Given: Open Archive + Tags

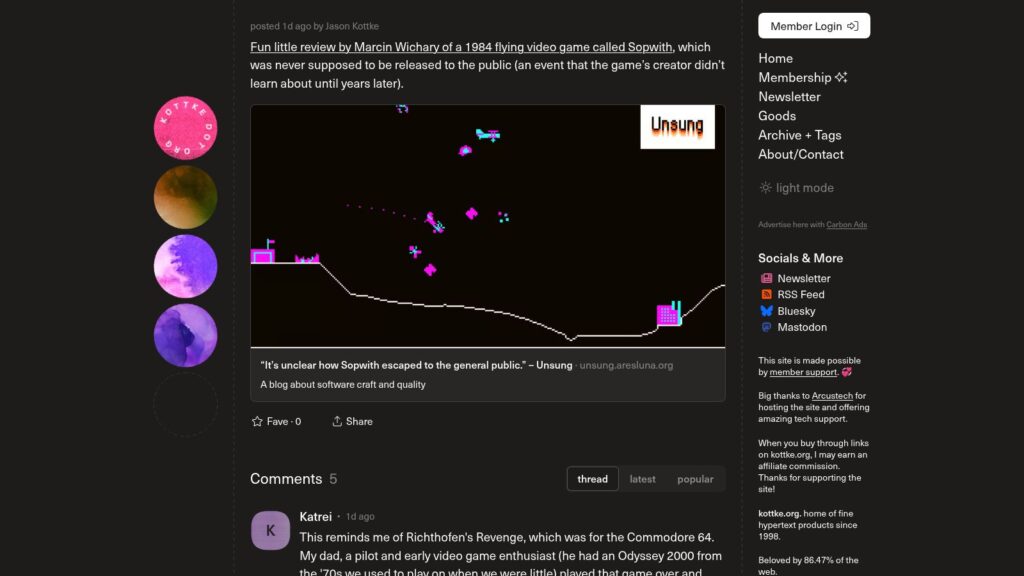Looking at the screenshot, I should (x=799, y=135).
